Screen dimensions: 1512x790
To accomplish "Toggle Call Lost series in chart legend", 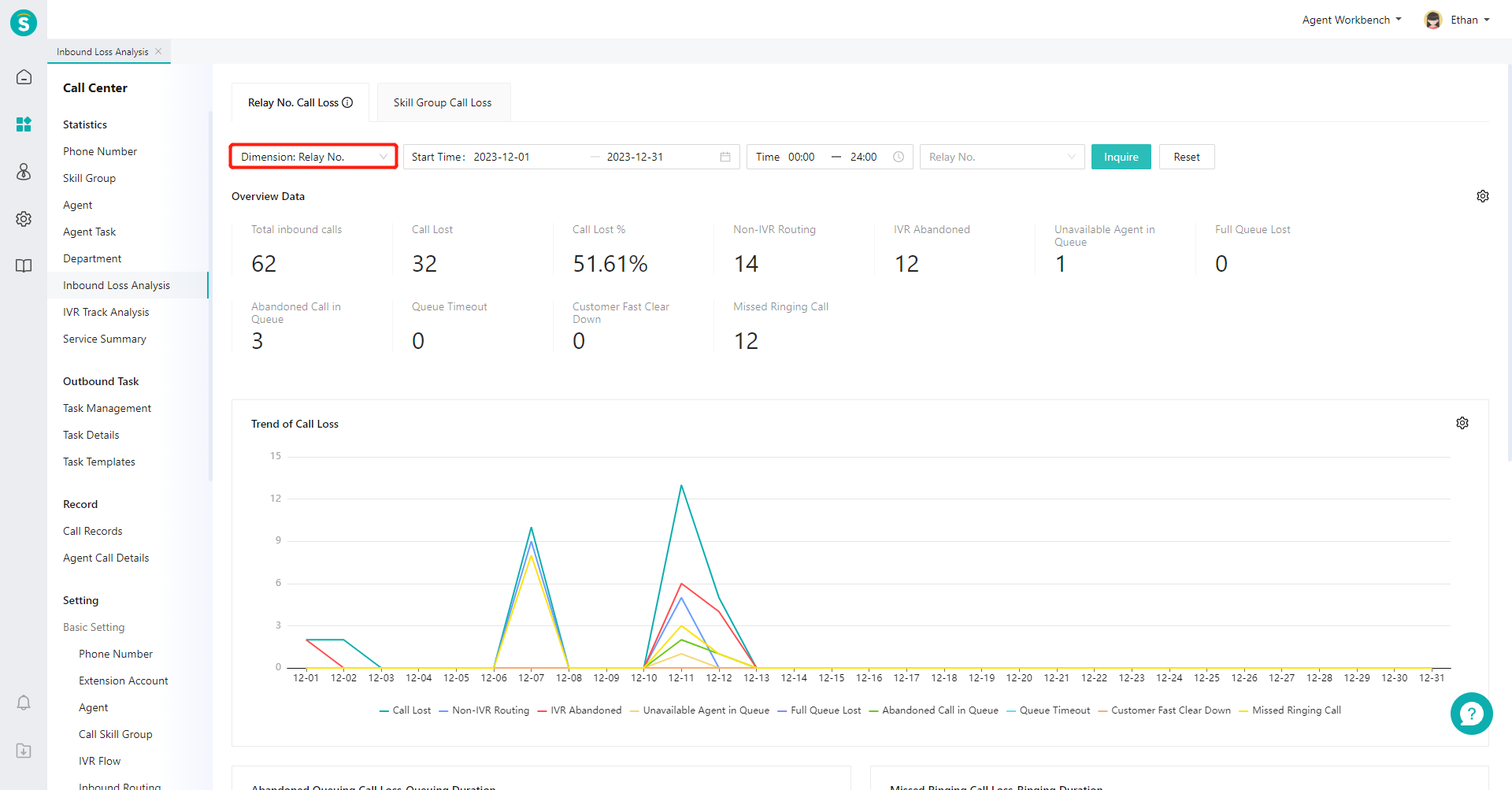I will tap(405, 710).
